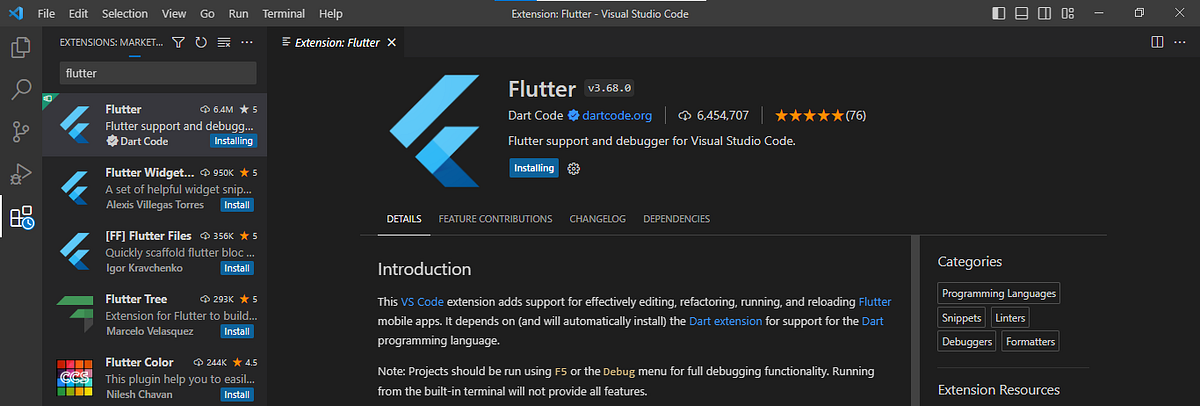Open the Run menu

[238, 14]
